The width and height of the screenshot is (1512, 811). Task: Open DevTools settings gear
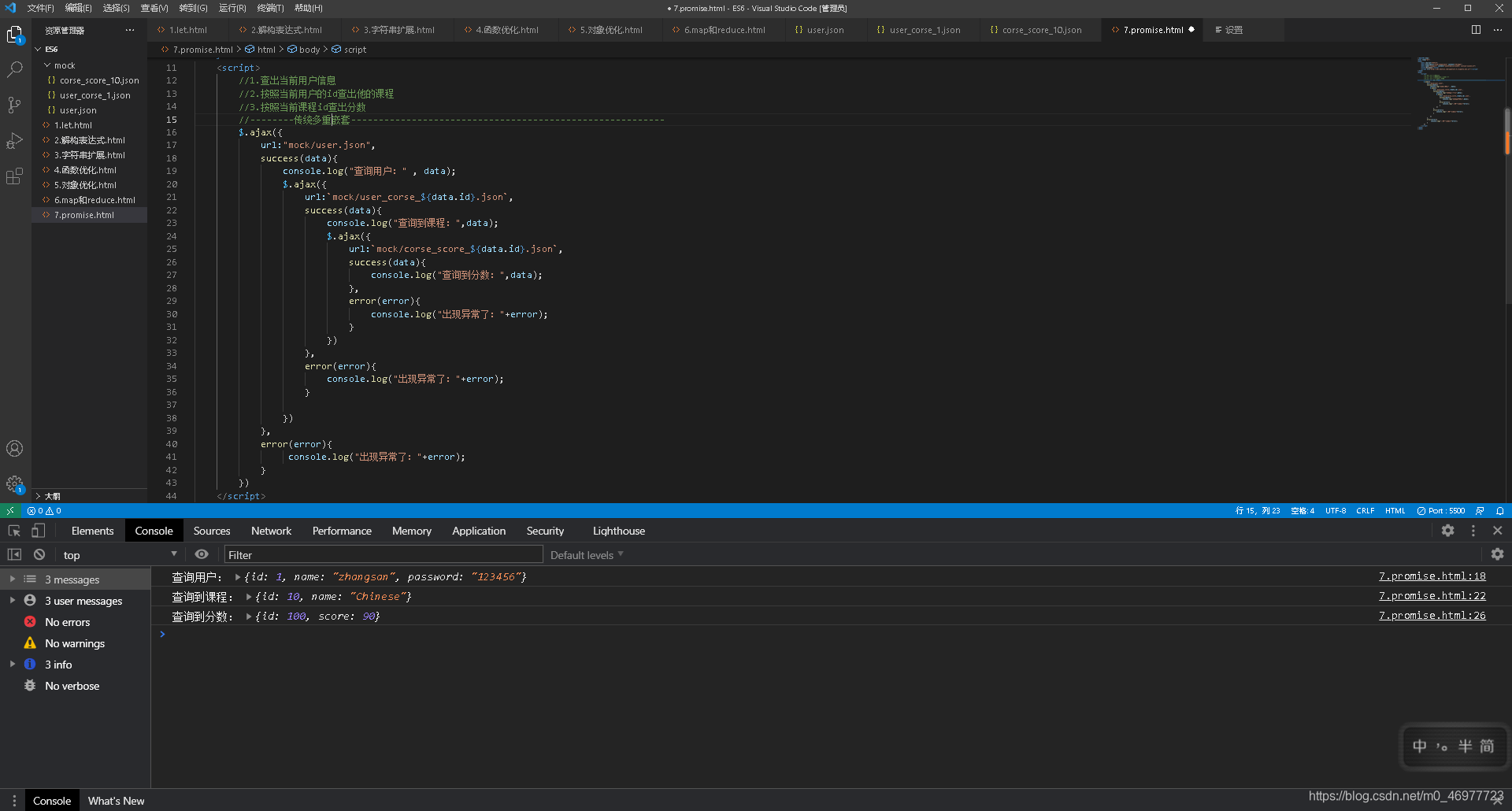[x=1447, y=531]
